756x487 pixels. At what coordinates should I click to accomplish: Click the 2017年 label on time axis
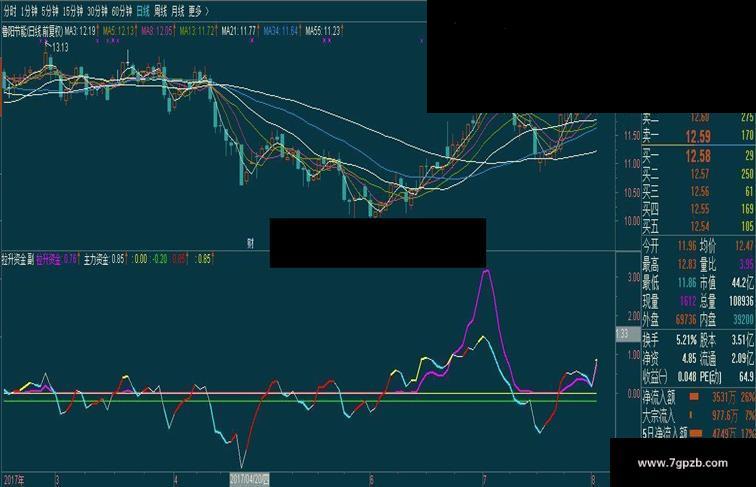pos(14,480)
